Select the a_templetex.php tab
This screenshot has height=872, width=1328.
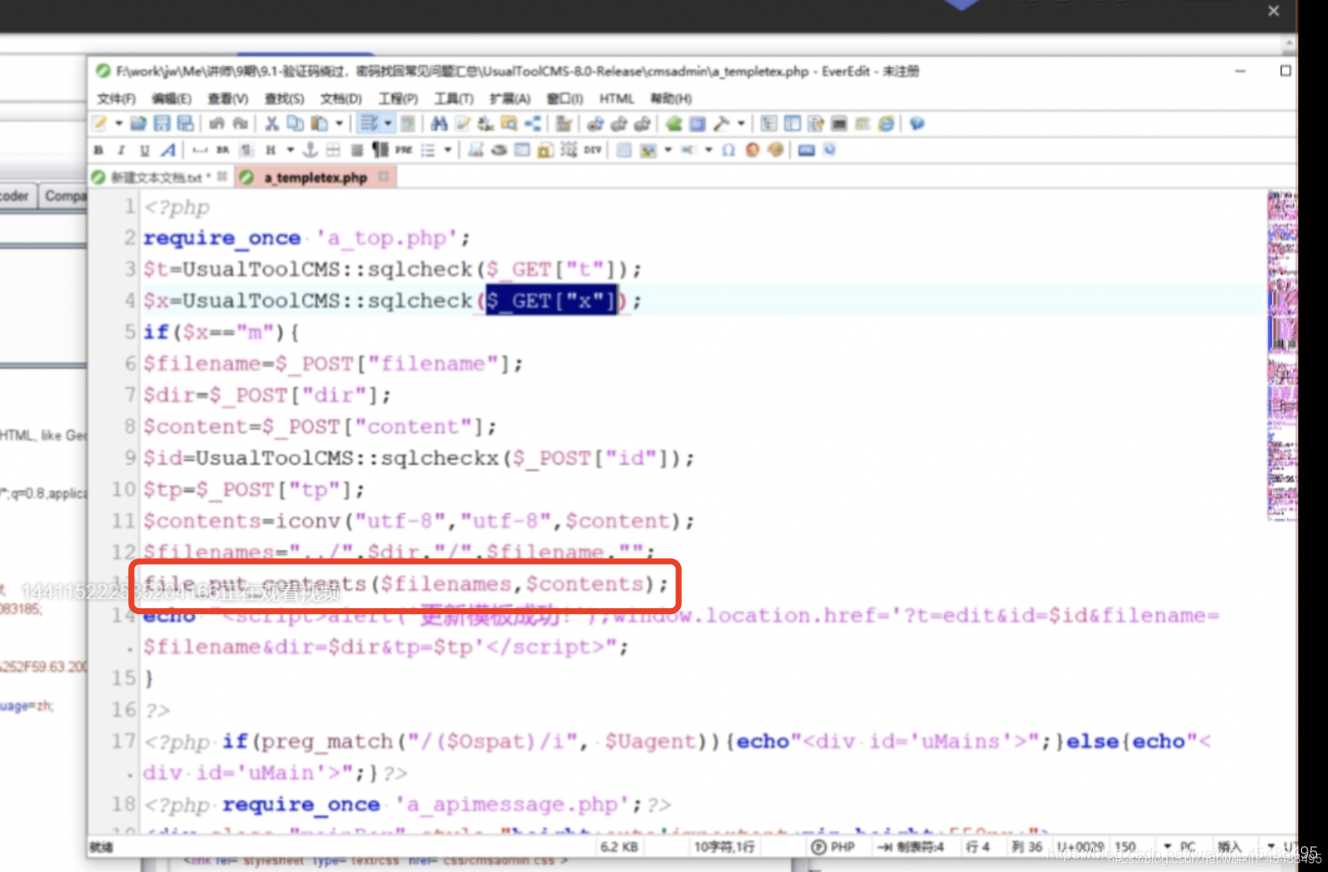[314, 177]
